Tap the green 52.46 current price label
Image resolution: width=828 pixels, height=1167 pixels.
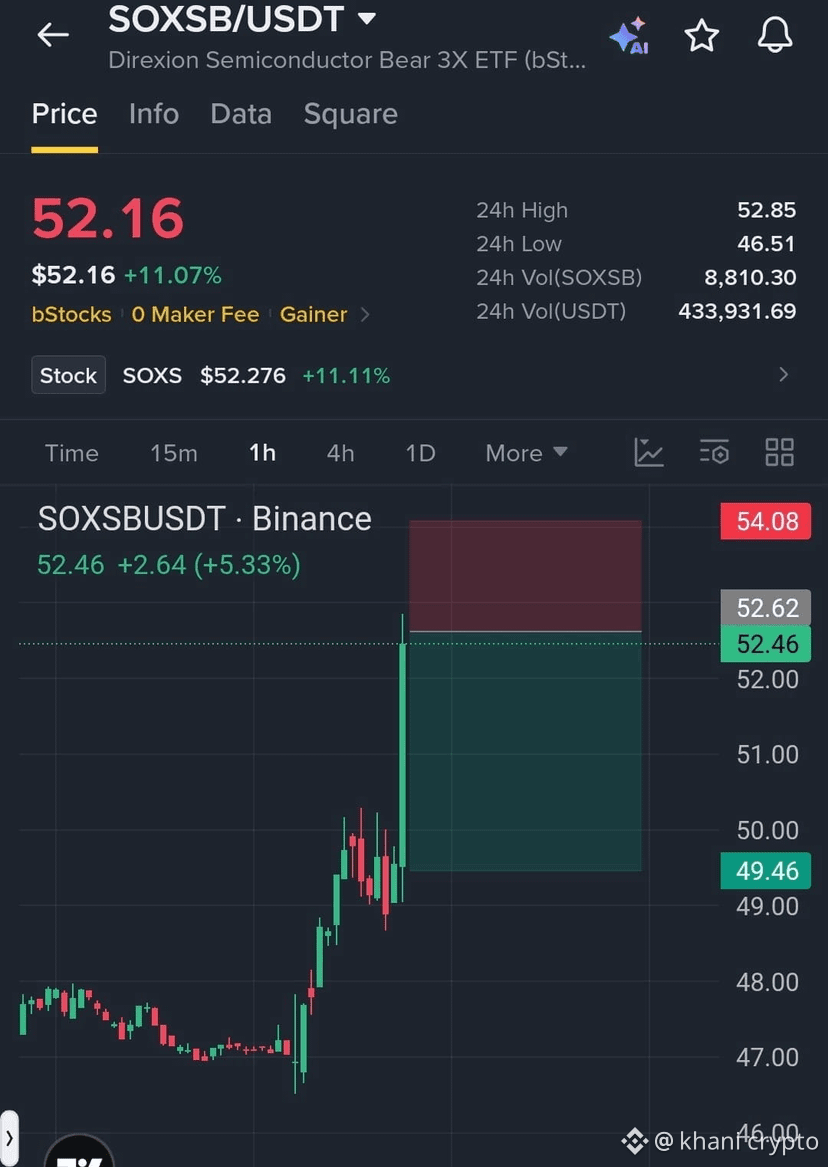click(766, 644)
